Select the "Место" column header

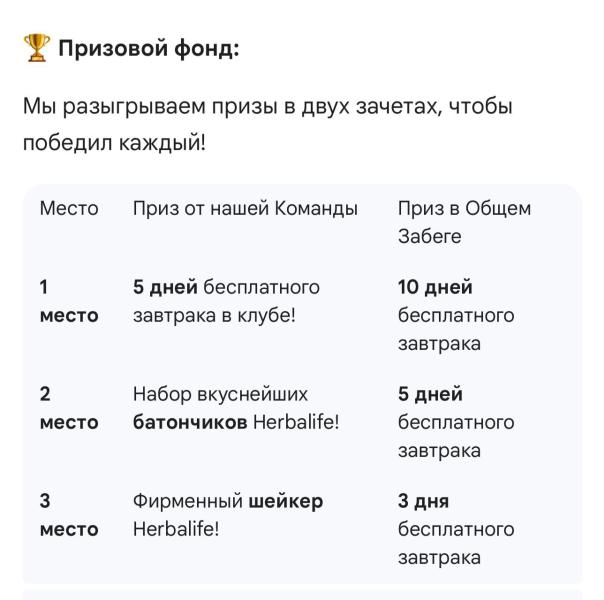(69, 209)
